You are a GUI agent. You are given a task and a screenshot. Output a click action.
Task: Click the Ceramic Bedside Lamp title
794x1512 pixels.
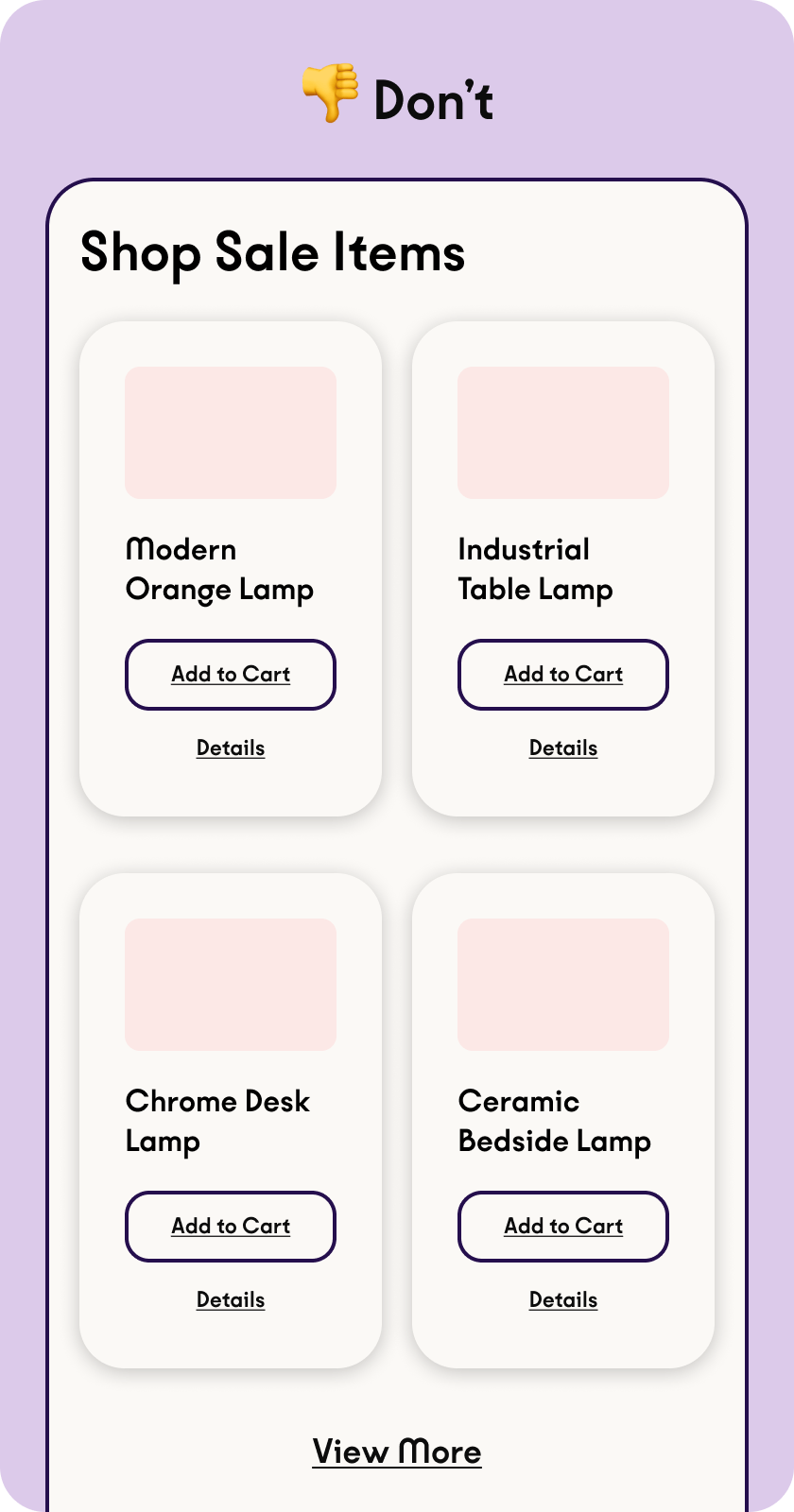554,1122
